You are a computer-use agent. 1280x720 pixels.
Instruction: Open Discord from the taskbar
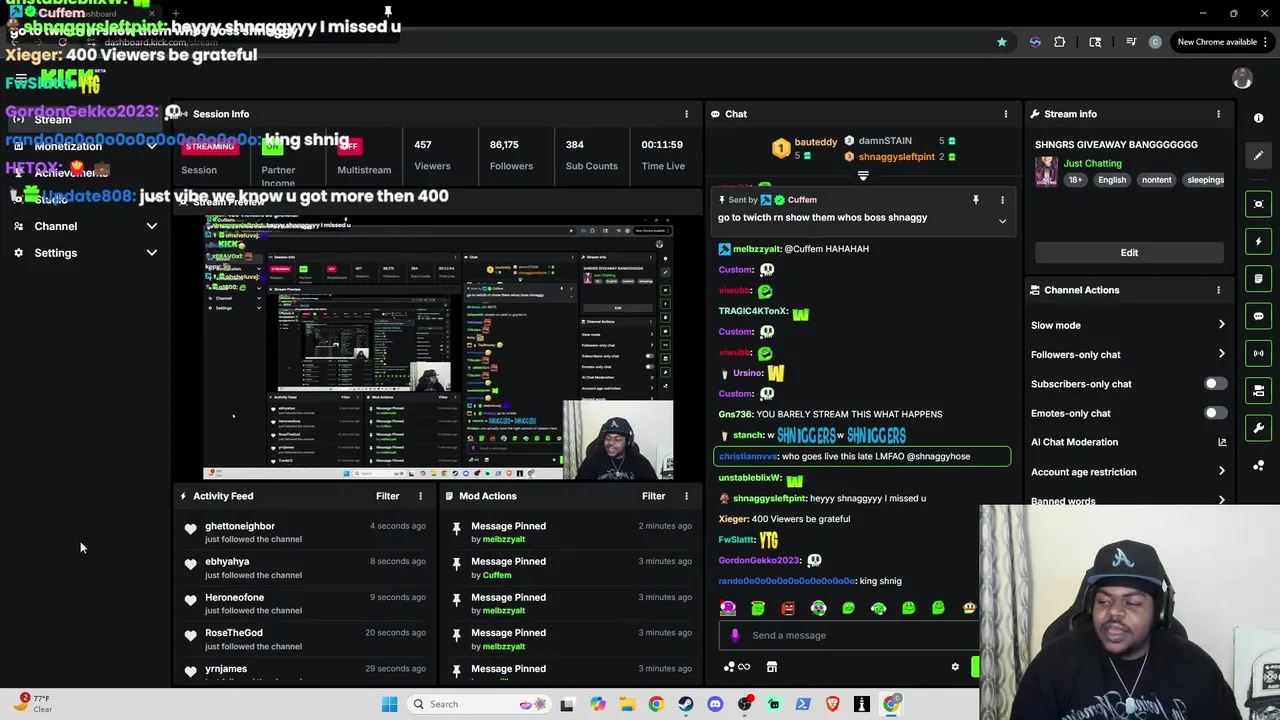coord(715,704)
